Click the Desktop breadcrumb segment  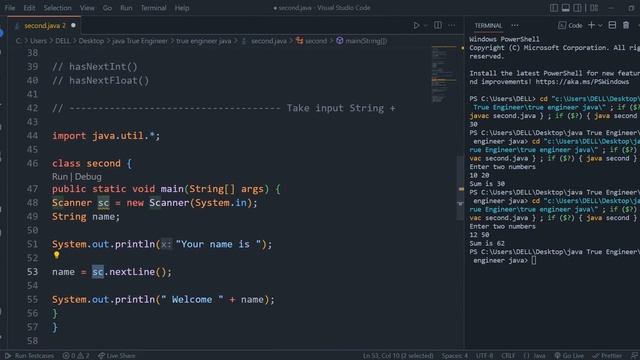coord(91,41)
